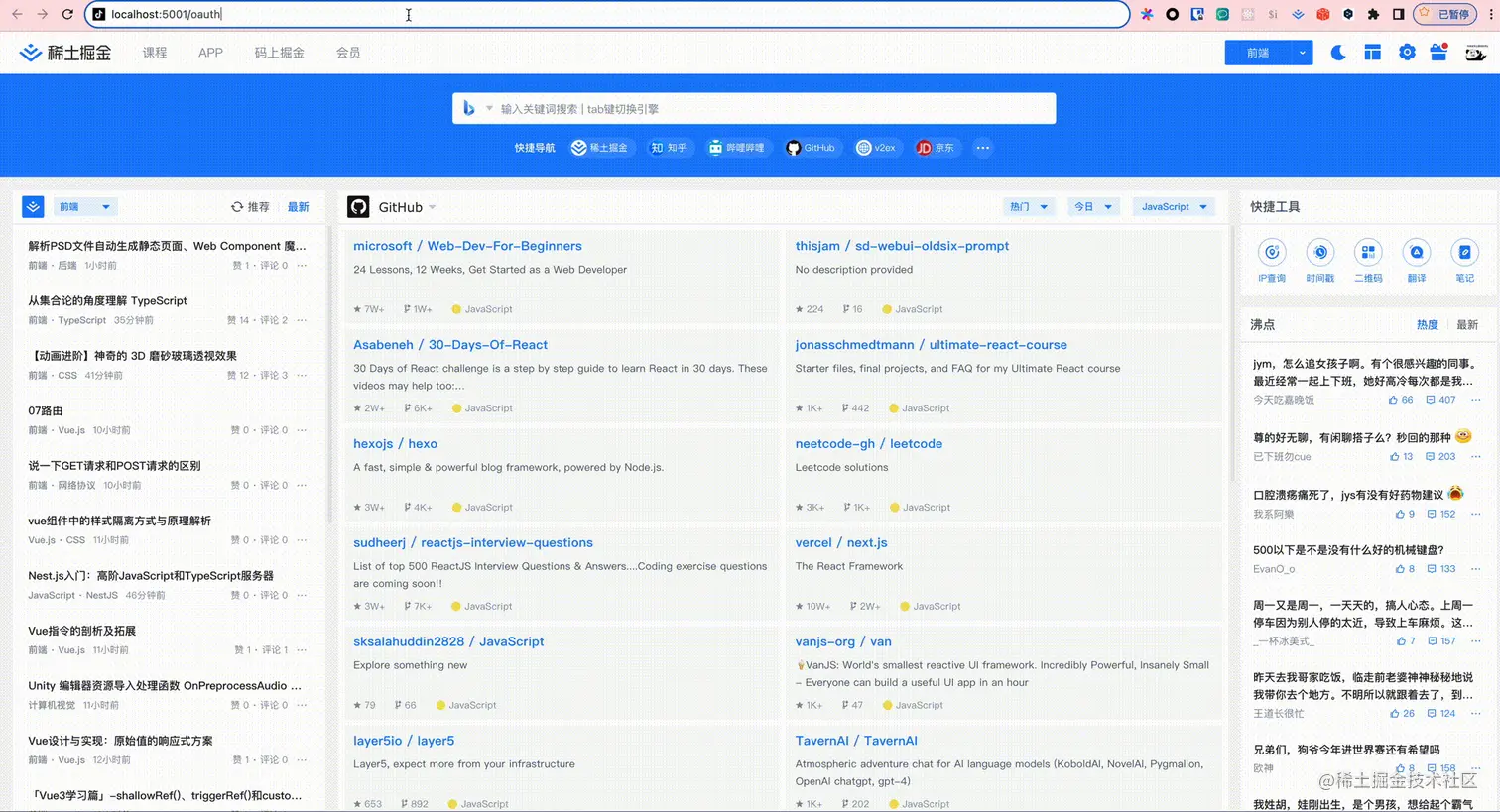Open the 今日 time range dropdown
This screenshot has height=812, width=1500.
1093,207
